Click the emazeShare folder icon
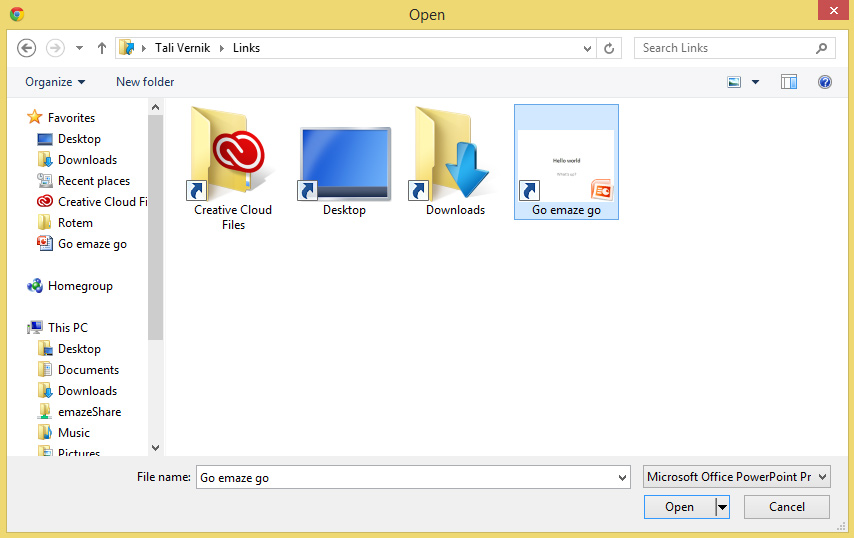Image resolution: width=854 pixels, height=538 pixels. (x=45, y=412)
